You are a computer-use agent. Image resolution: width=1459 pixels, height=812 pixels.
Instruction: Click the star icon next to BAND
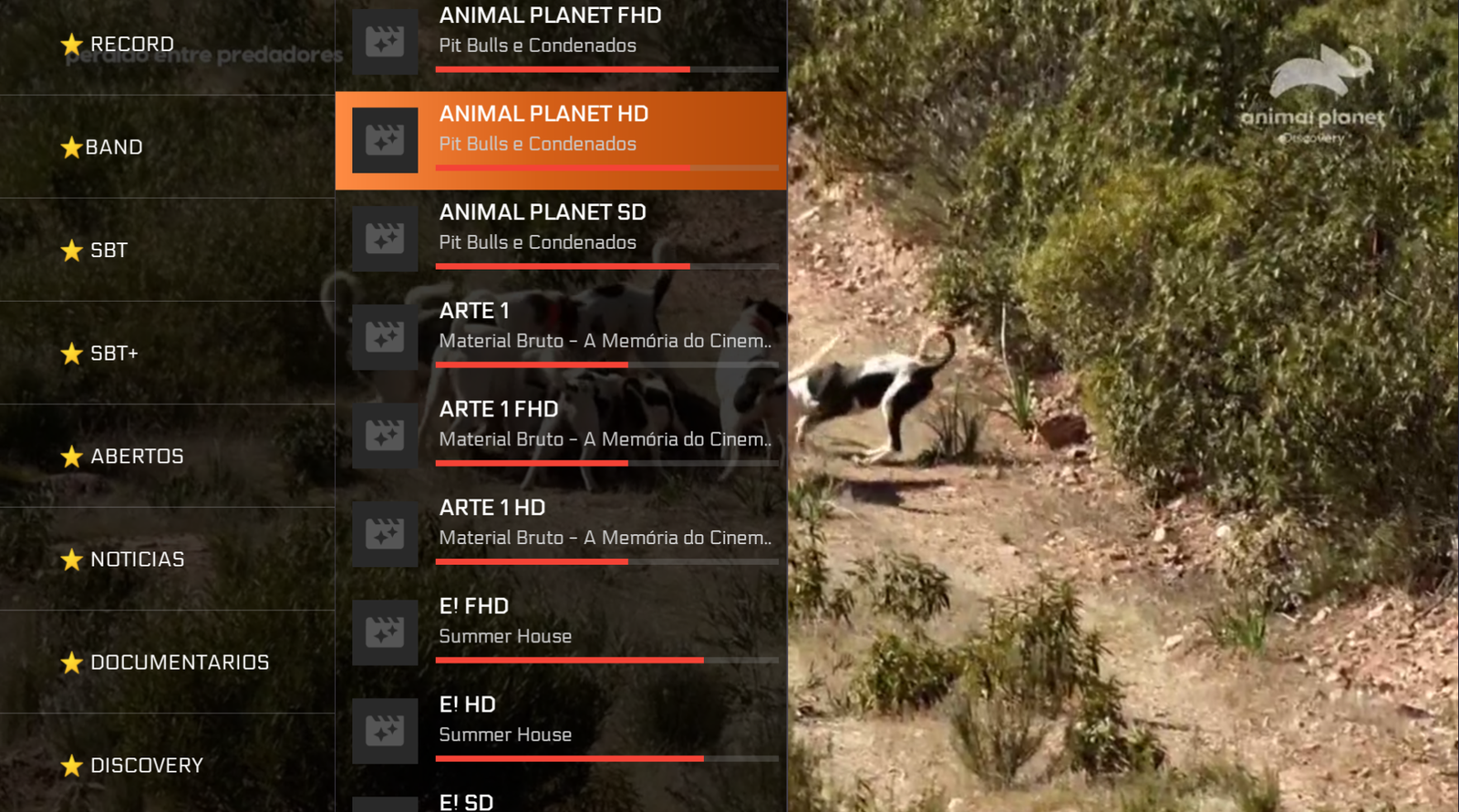coord(71,147)
